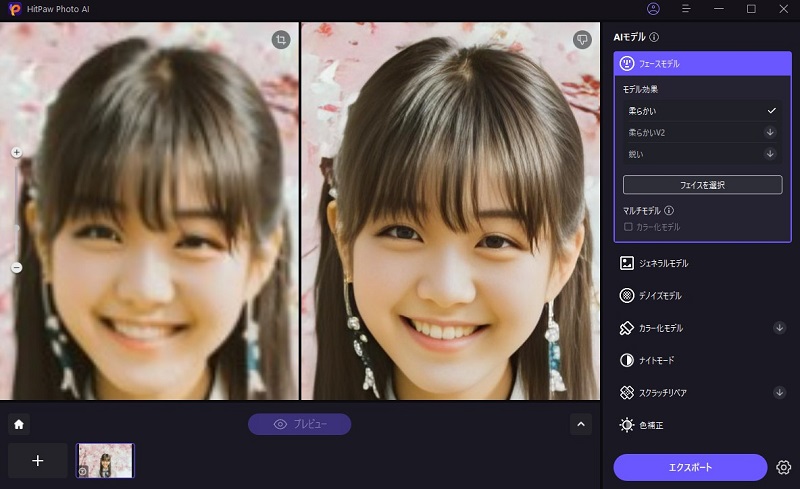This screenshot has height=489, width=800.
Task: Click the original blurry image
Action: click(149, 211)
